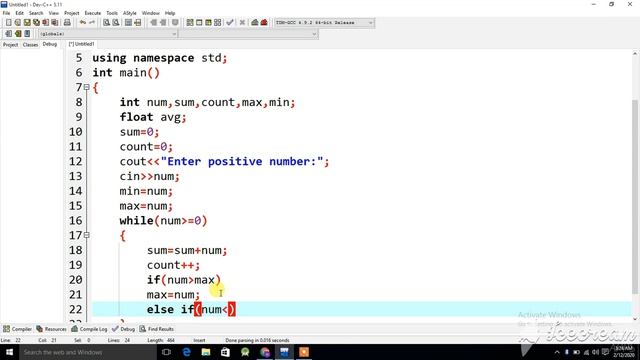Click the New file toolbar icon
Viewport: 640px width, 360px height.
[x=9, y=22]
